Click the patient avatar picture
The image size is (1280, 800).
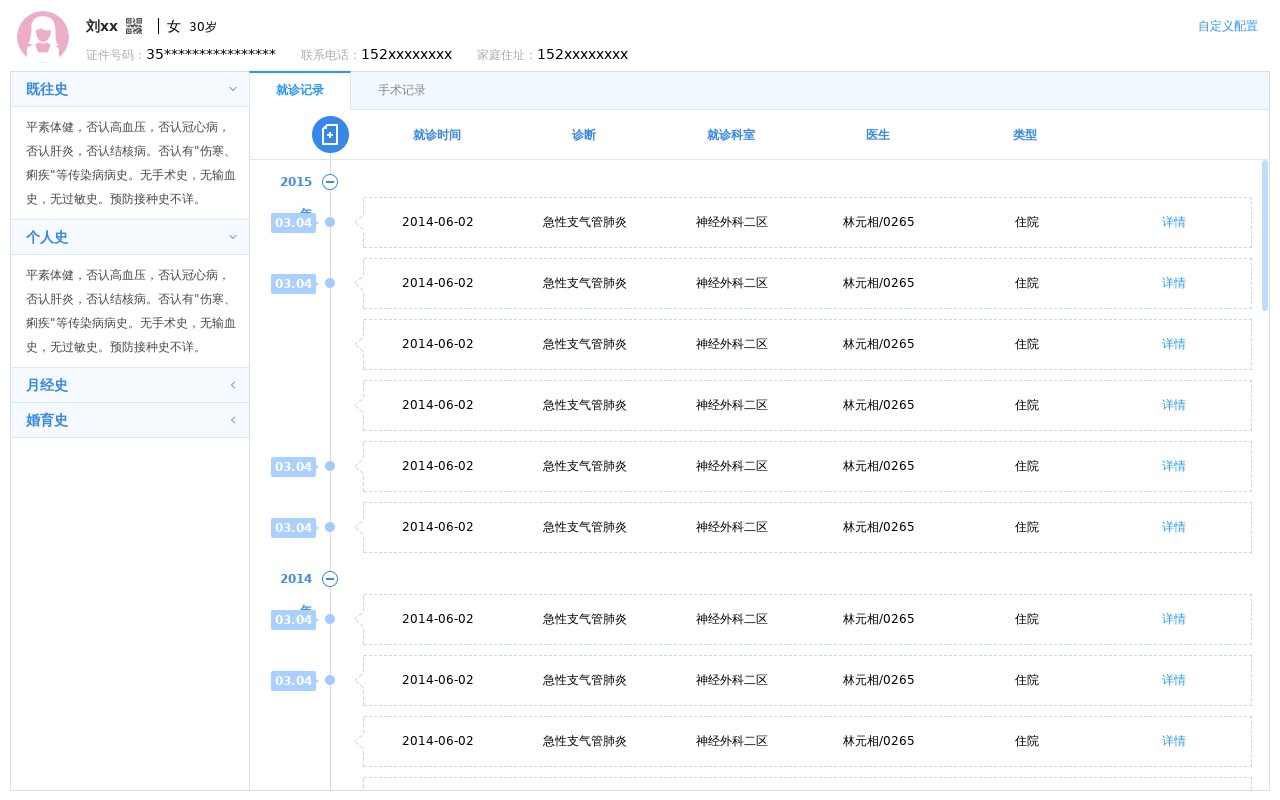click(x=43, y=37)
